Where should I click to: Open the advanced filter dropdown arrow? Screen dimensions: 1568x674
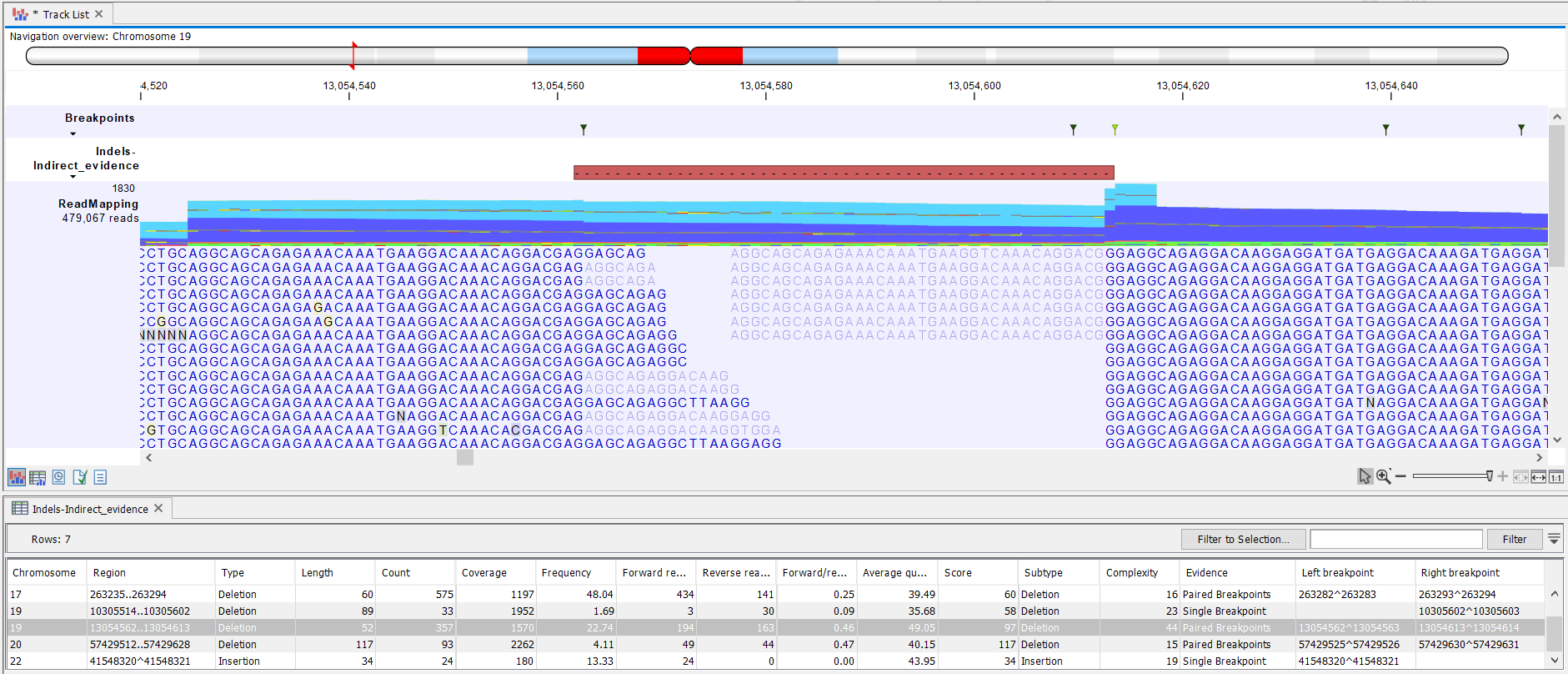pos(1554,539)
